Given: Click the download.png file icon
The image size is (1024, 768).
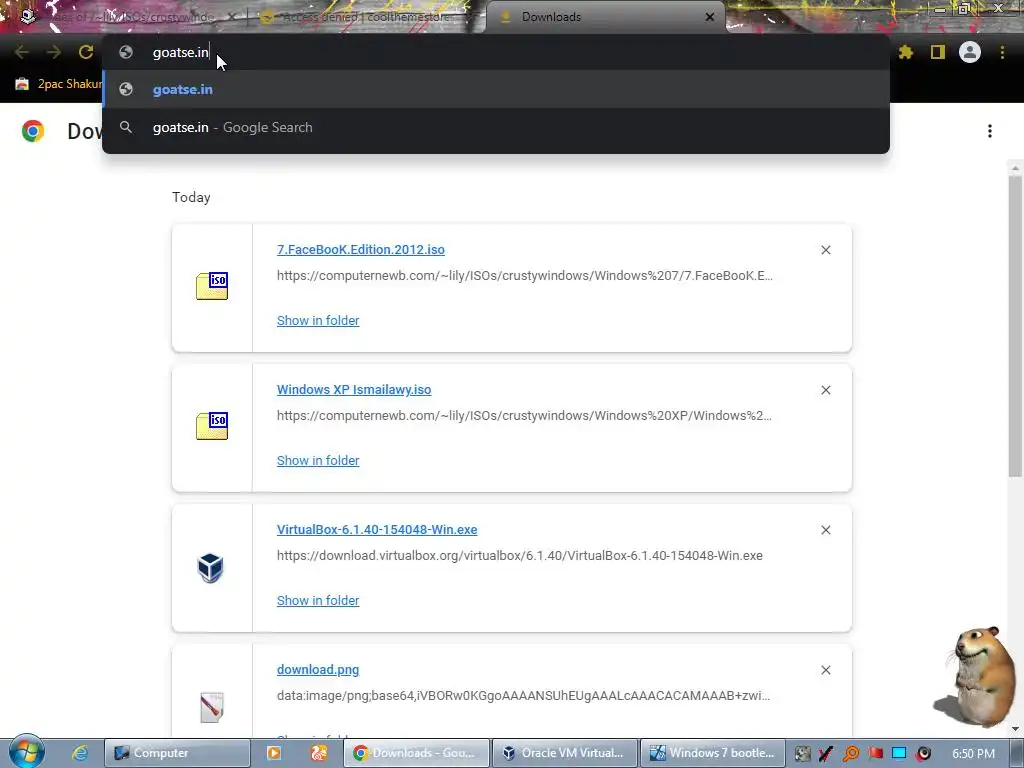Looking at the screenshot, I should coord(212,707).
